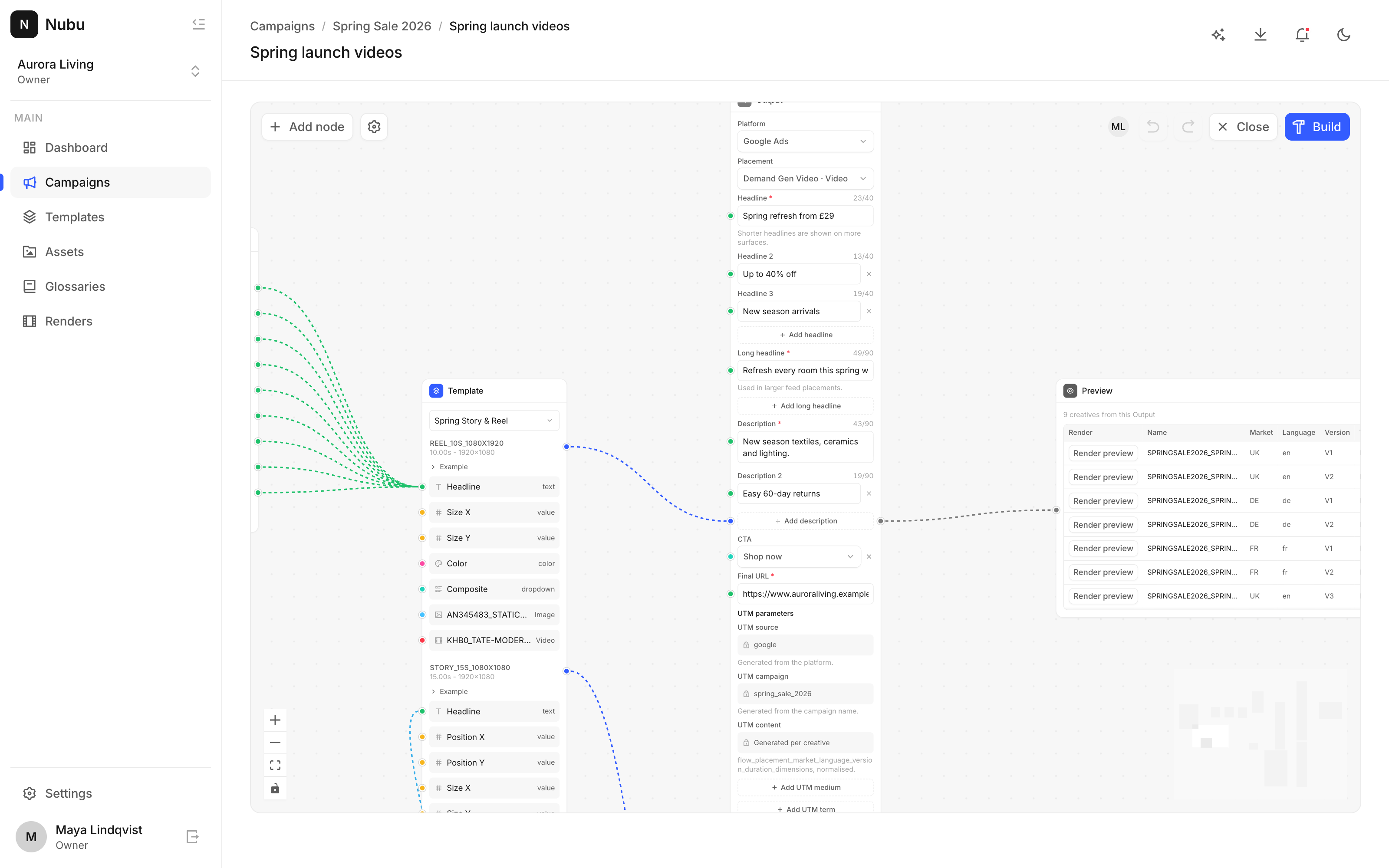Zoom out on the canvas
The width and height of the screenshot is (1389, 868).
pyautogui.click(x=276, y=742)
